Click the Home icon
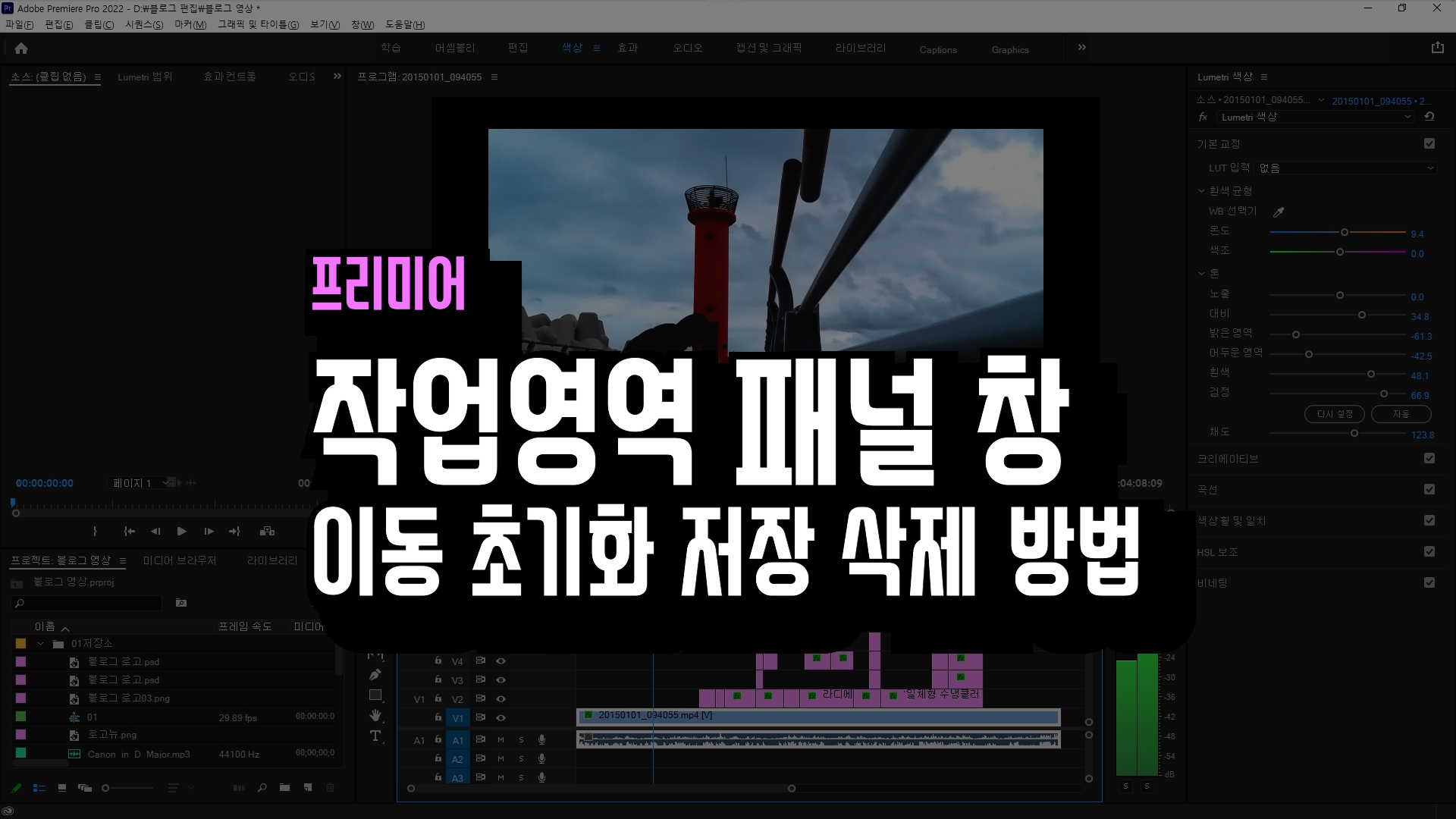Screen dimensions: 1456x819 21,49
